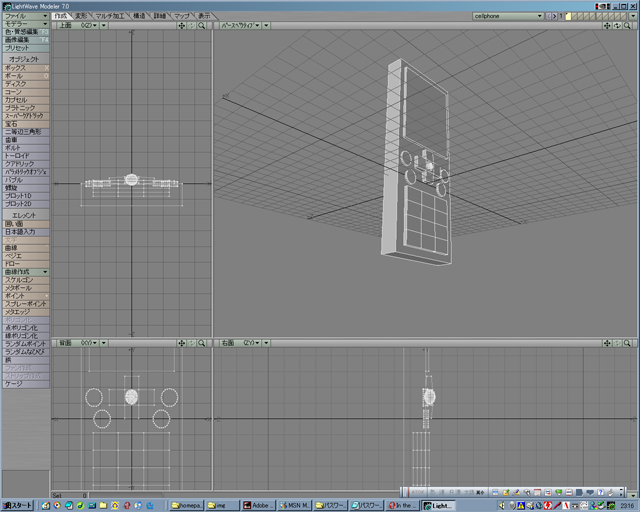This screenshot has height=512, width=640.
Task: Click zoom magnifier in perspective viewport
Action: point(627,25)
